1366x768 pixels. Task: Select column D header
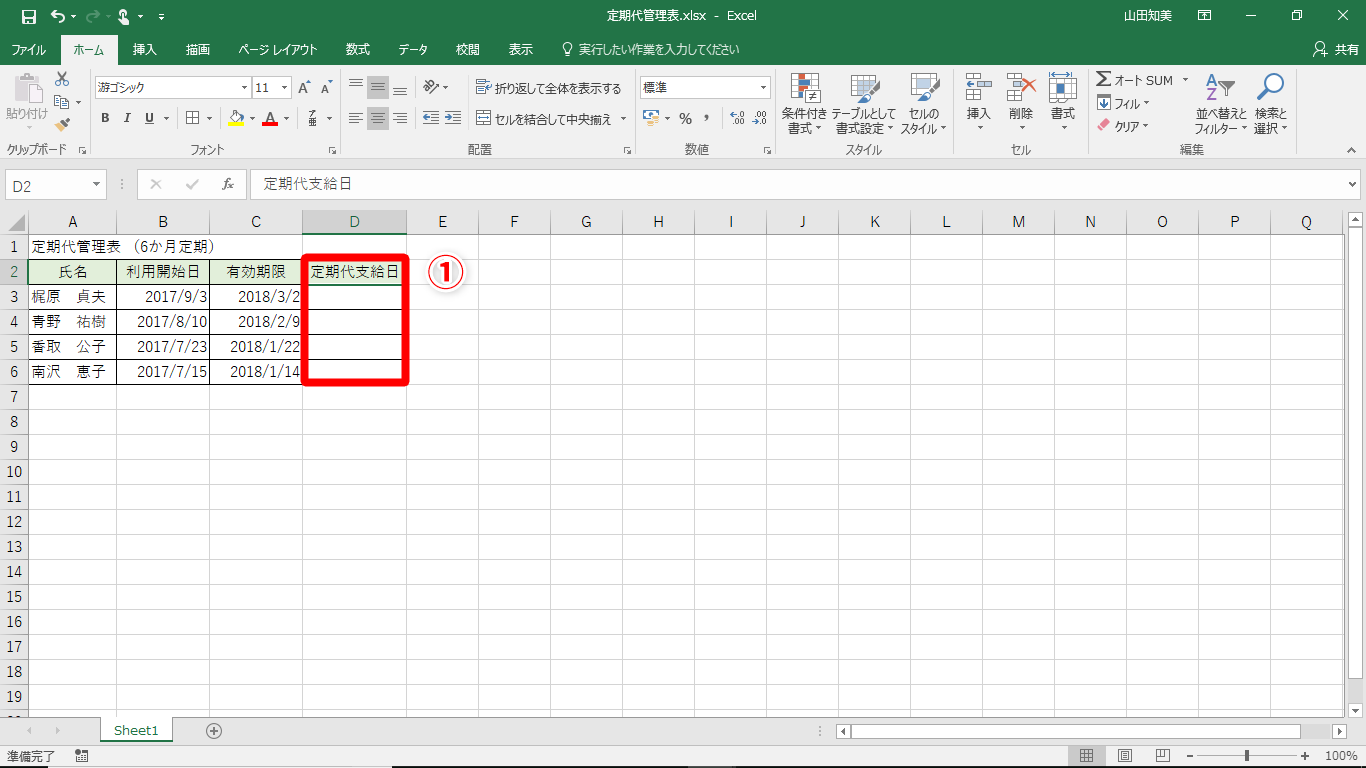[x=354, y=222]
